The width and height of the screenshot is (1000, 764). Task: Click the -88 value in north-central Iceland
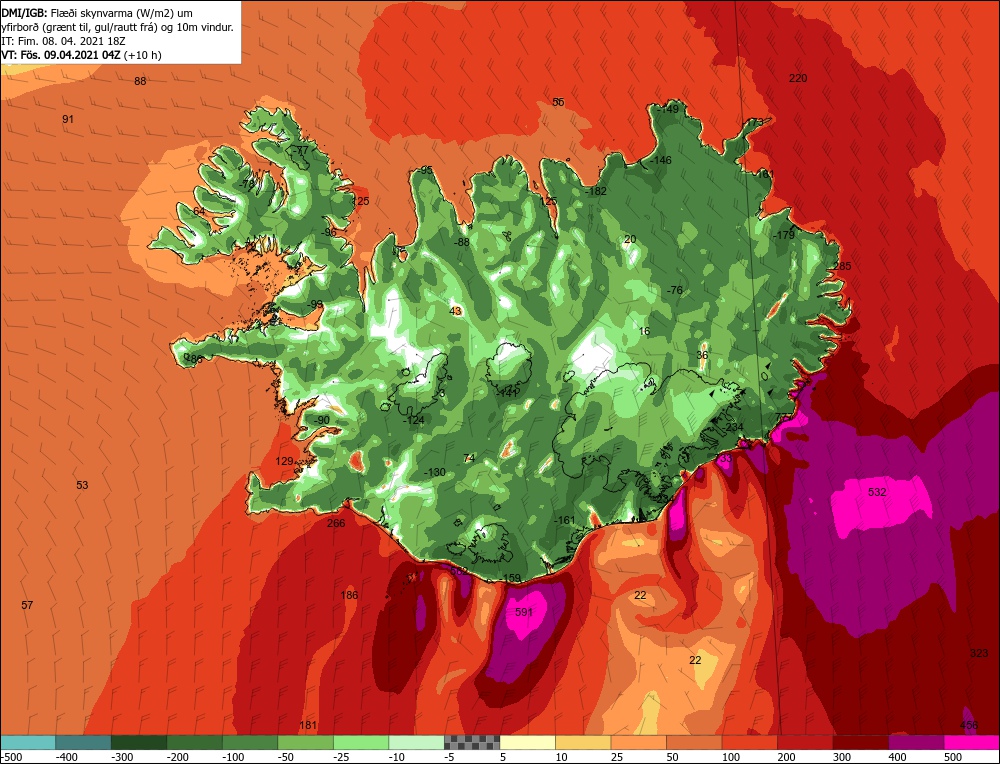[462, 242]
